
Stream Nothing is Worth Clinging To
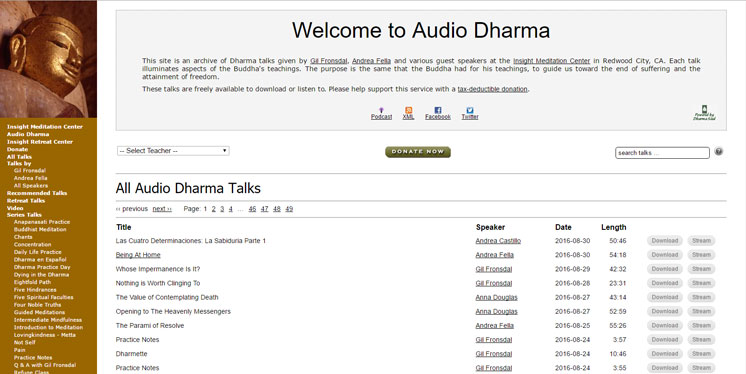[x=701, y=283]
